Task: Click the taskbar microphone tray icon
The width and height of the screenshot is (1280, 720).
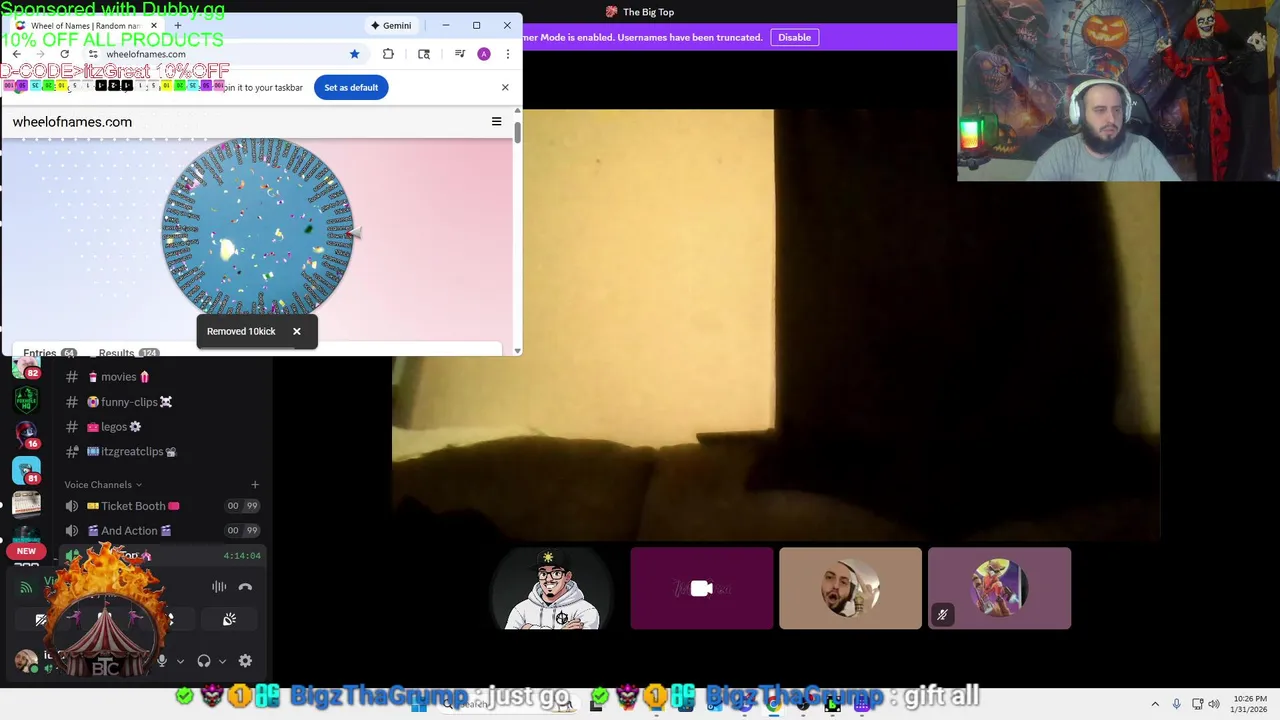Action: click(1176, 704)
